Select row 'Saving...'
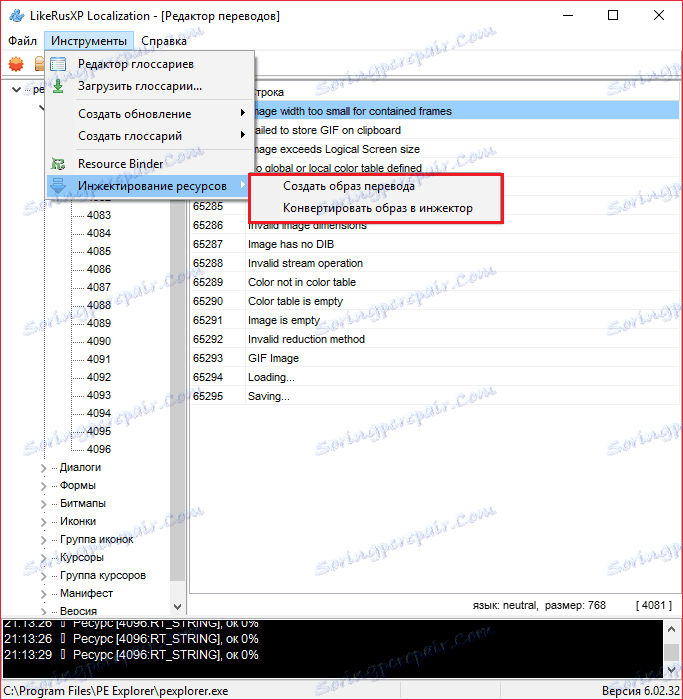Image resolution: width=683 pixels, height=700 pixels. click(435, 396)
